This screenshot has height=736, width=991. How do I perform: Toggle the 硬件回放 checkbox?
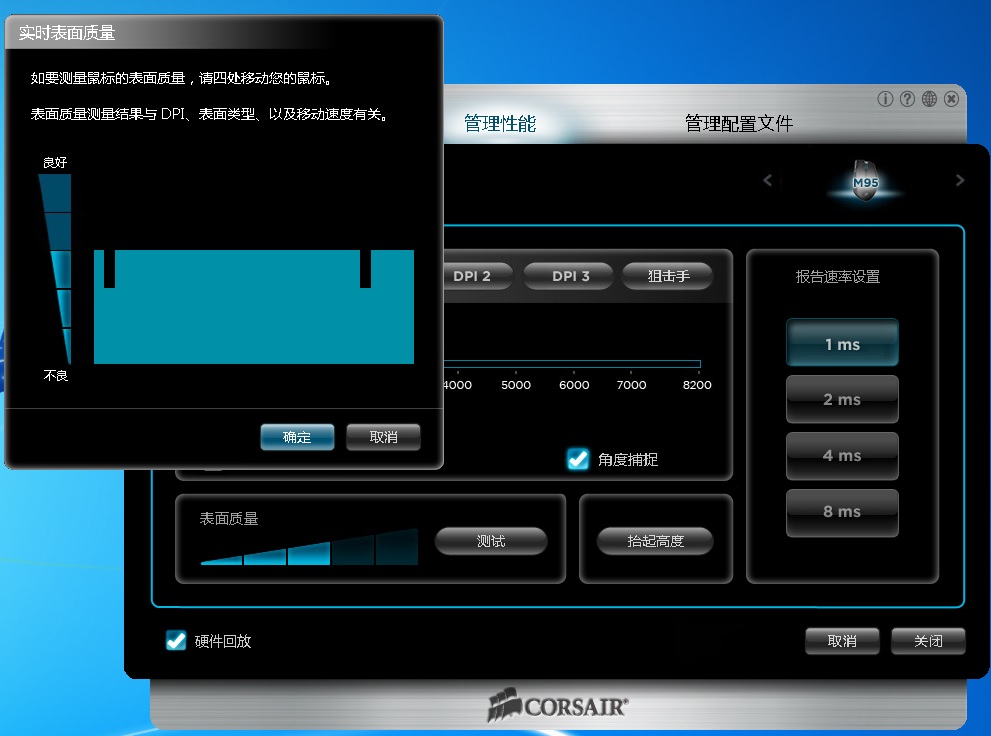176,641
